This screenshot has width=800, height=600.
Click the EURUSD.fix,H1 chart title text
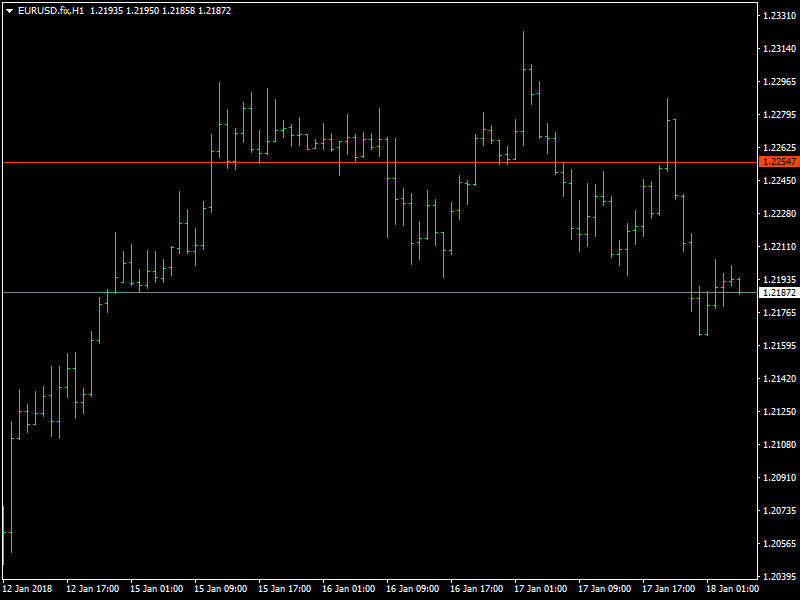(51, 11)
